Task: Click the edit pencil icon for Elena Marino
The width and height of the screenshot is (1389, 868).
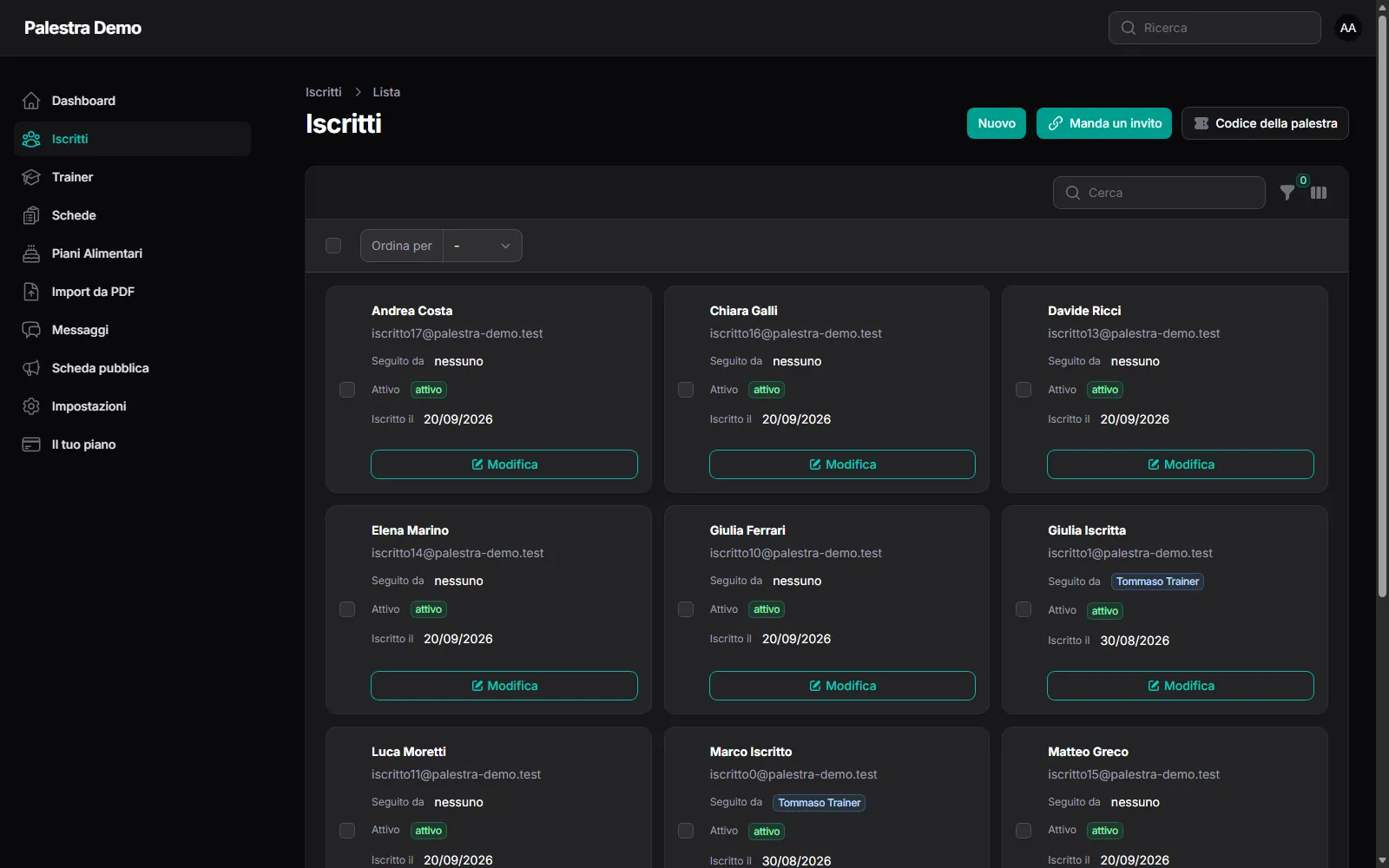Action: (x=477, y=686)
